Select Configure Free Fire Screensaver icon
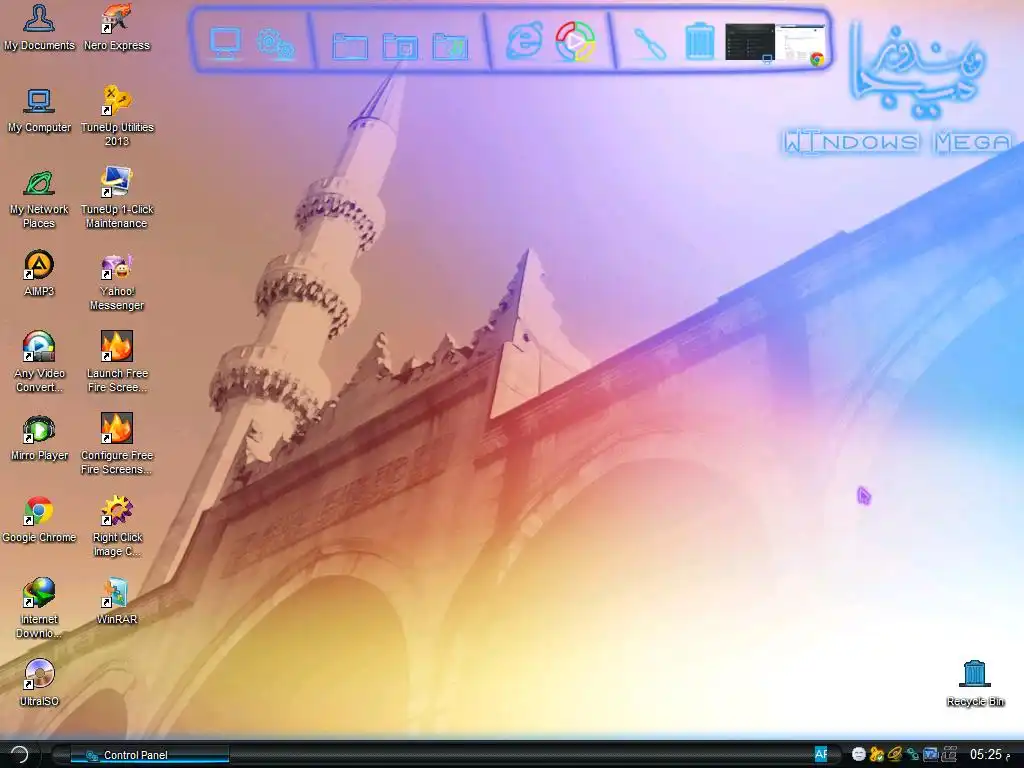Viewport: 1024px width, 768px height. 117,444
